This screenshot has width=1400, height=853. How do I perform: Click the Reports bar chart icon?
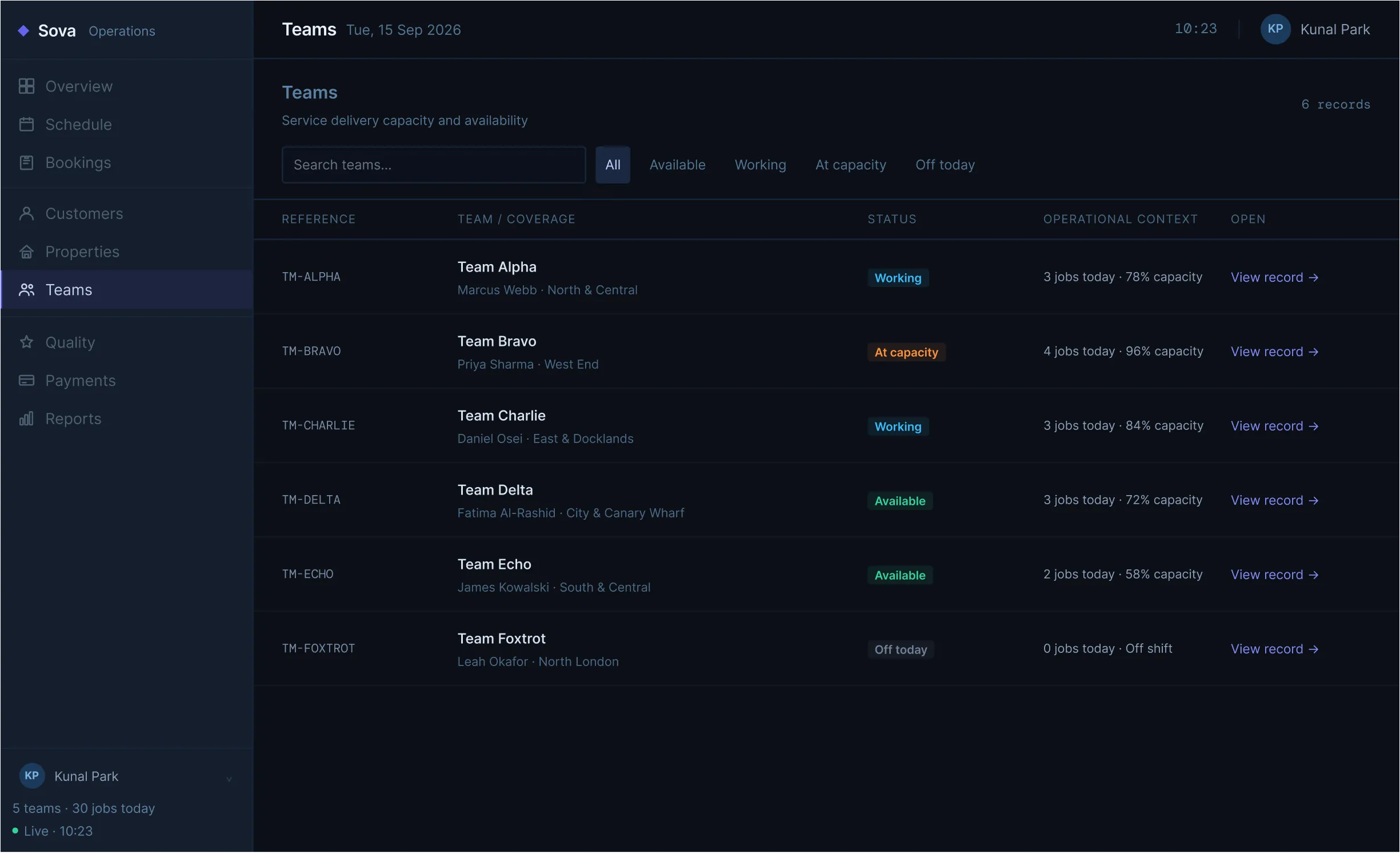[x=26, y=419]
